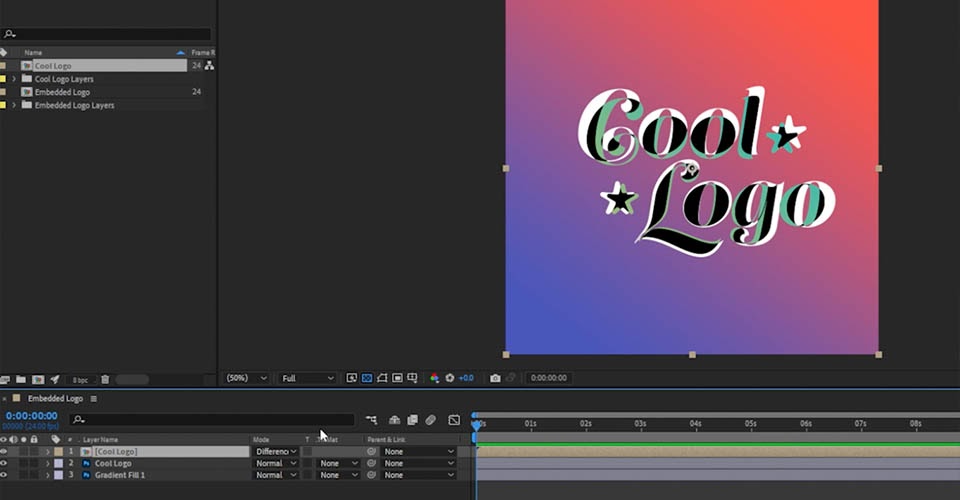This screenshot has height=500, width=960.
Task: Toggle Preserve Transparency for [Cool Logo] layer
Action: click(307, 452)
